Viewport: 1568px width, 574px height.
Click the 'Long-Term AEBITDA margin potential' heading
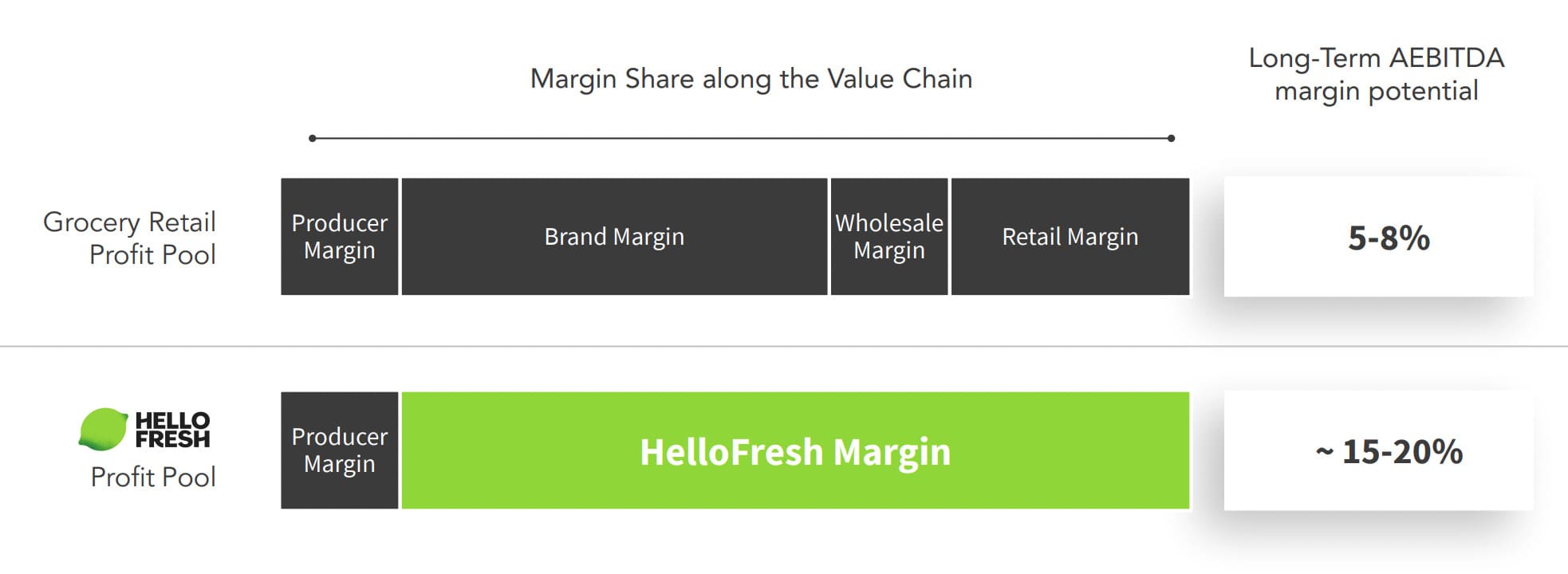click(1376, 74)
